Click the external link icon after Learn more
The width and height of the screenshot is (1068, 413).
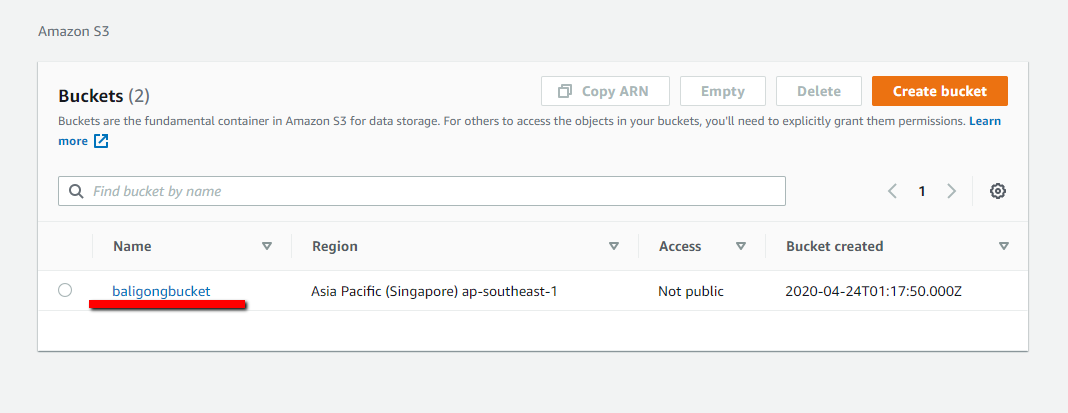101,141
